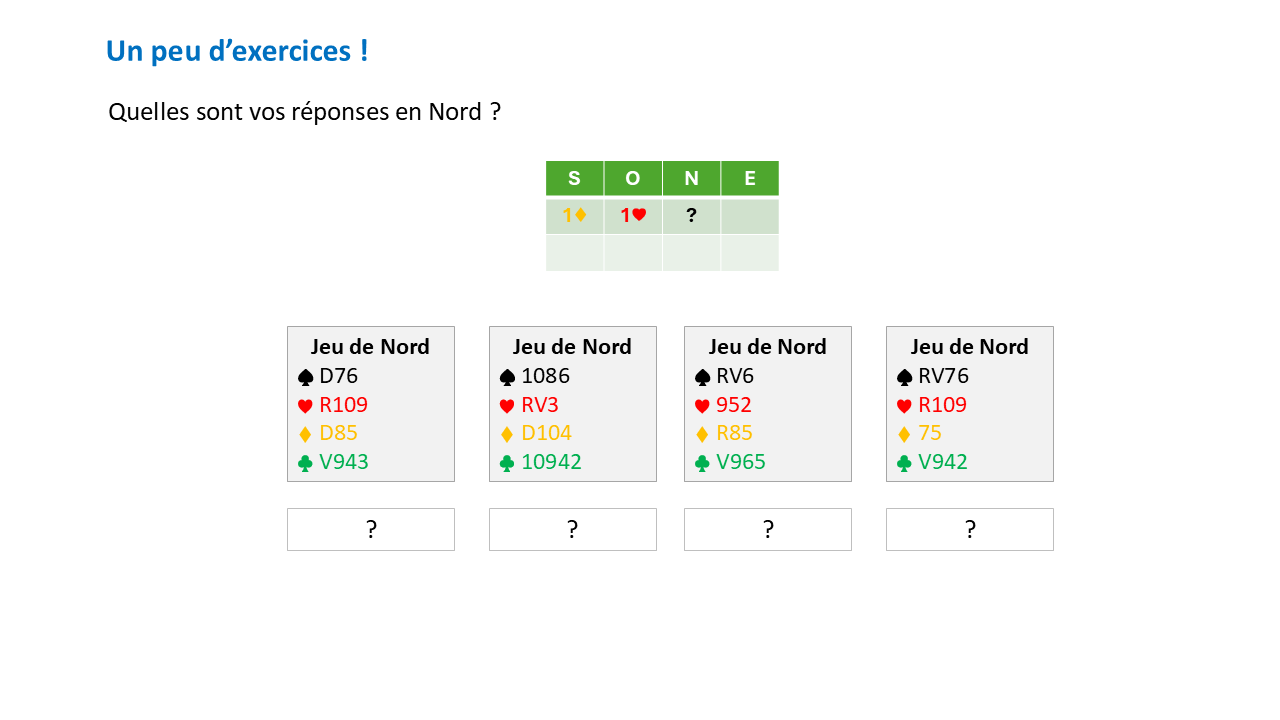The image size is (1280, 720).
Task: Select the E column header in bidding table
Action: tap(750, 179)
